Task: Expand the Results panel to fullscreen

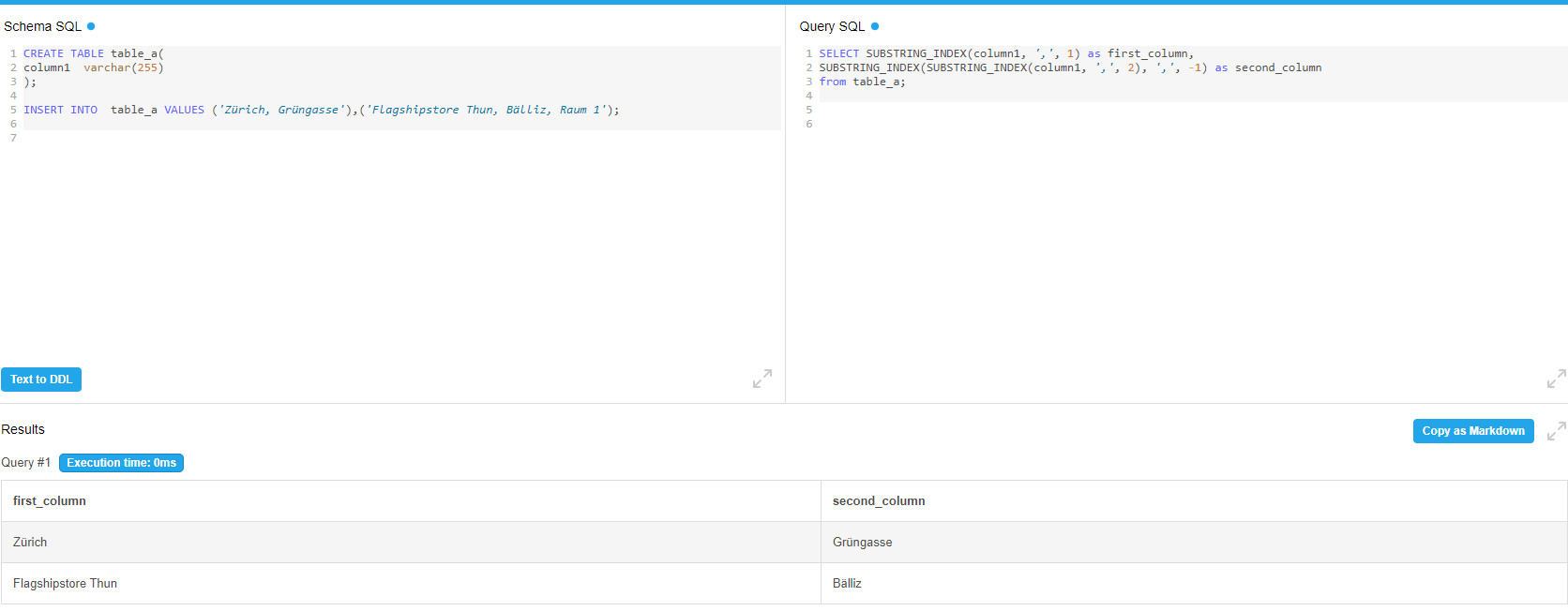Action: pos(1557,431)
